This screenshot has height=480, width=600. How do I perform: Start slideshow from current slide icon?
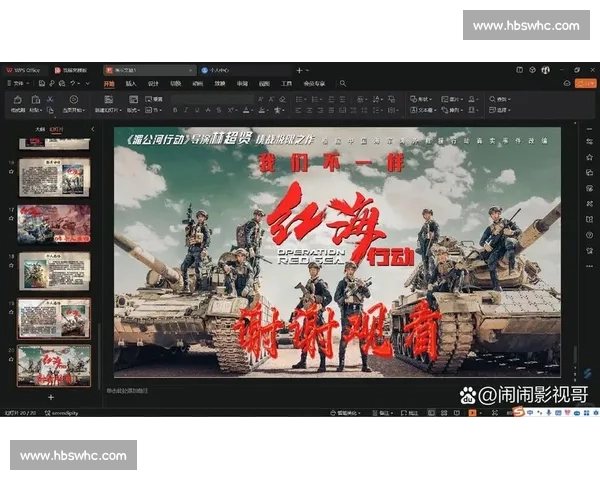coord(73,100)
